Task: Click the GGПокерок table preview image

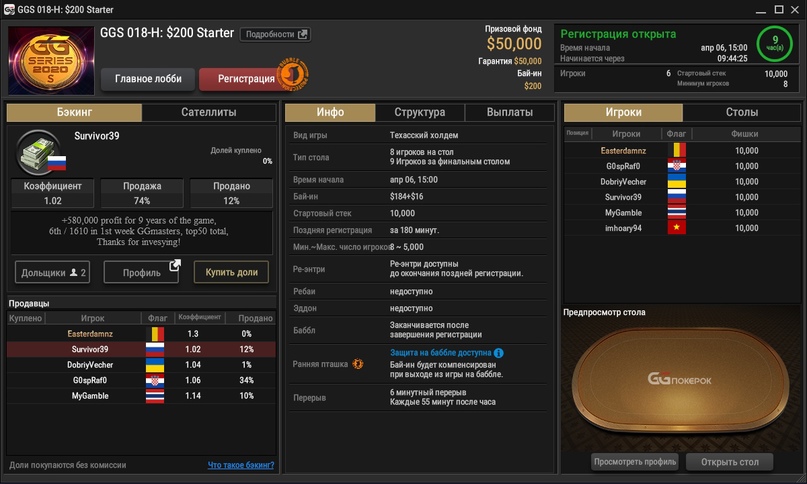Action: [x=680, y=380]
